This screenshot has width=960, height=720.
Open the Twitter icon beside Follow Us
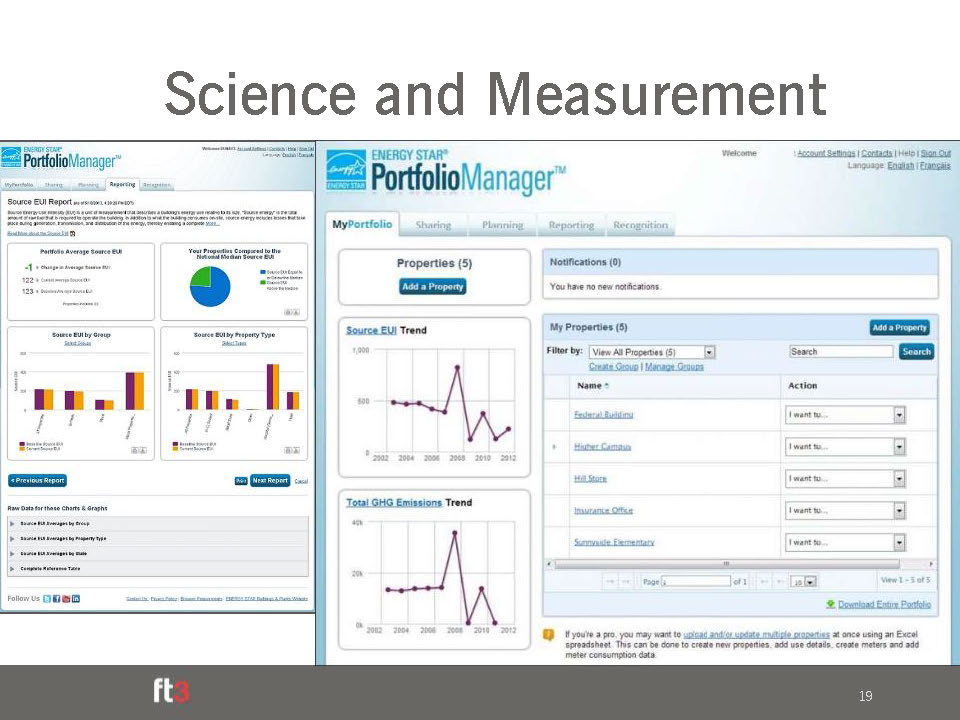(x=47, y=599)
